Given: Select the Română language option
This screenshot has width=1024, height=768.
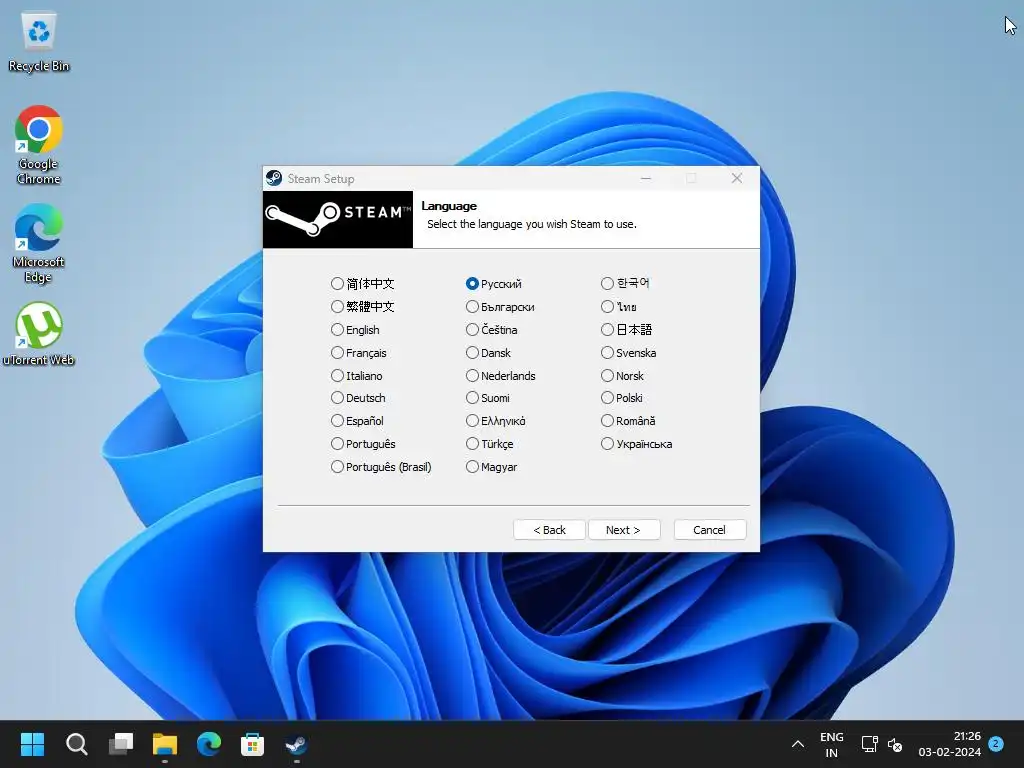Looking at the screenshot, I should click(628, 421).
